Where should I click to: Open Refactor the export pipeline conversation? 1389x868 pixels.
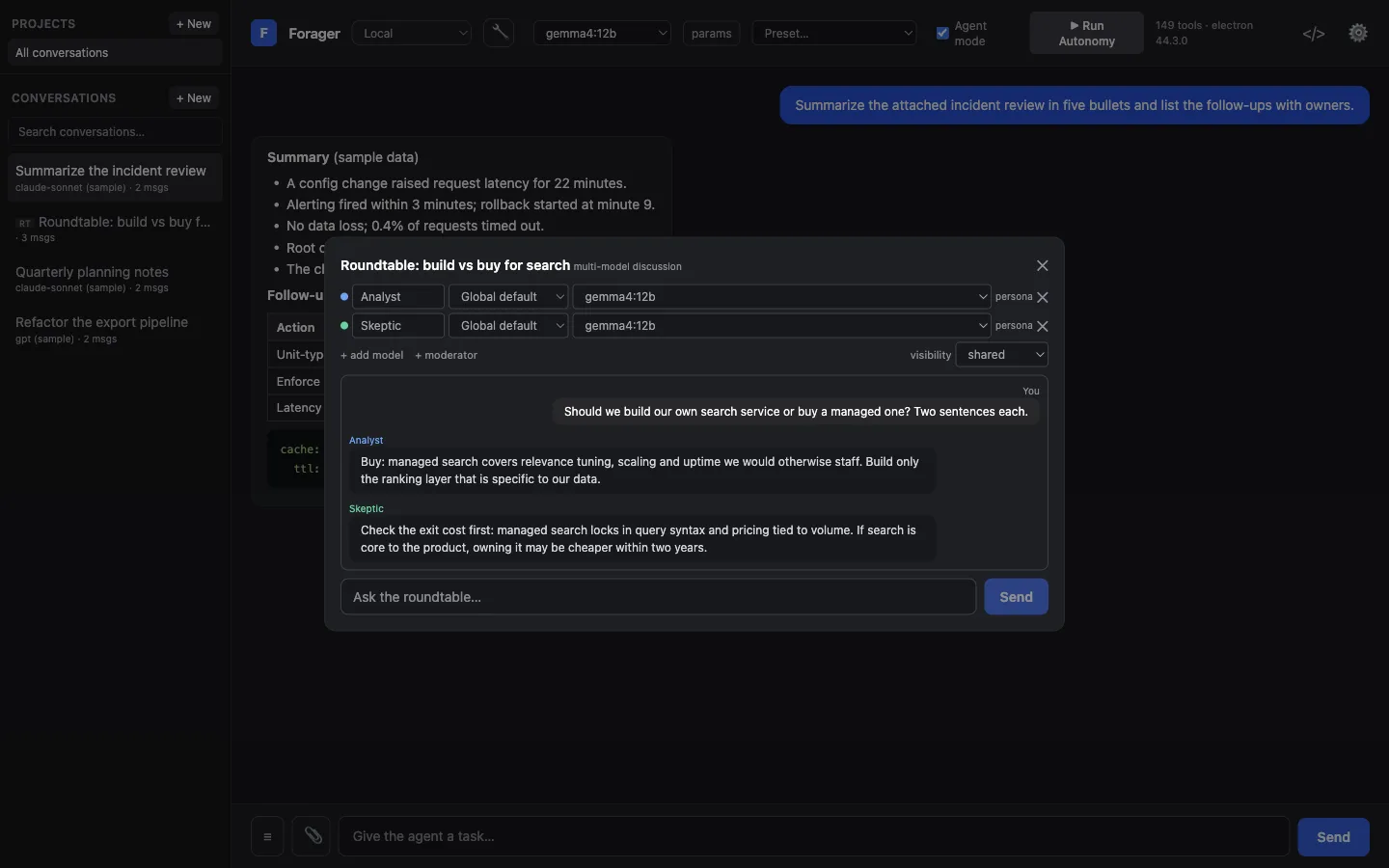click(115, 329)
